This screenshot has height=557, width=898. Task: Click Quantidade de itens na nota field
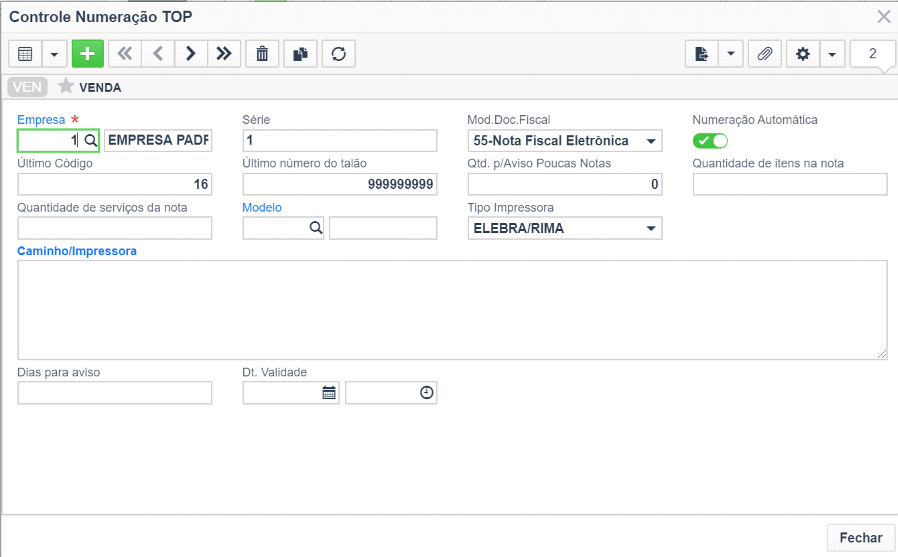click(x=790, y=184)
